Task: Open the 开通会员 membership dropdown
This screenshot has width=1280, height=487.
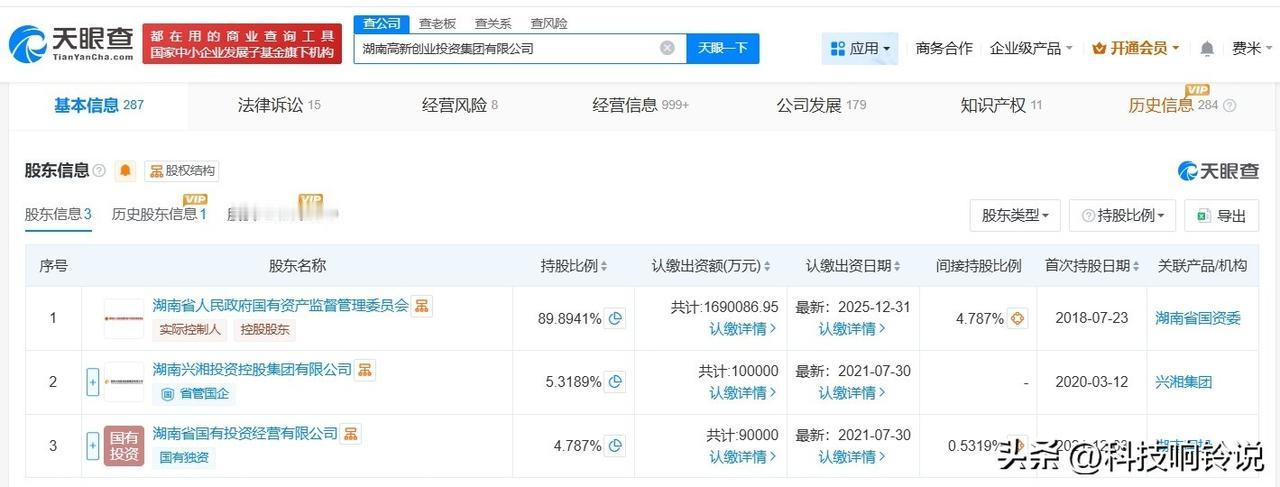Action: pyautogui.click(x=1136, y=48)
